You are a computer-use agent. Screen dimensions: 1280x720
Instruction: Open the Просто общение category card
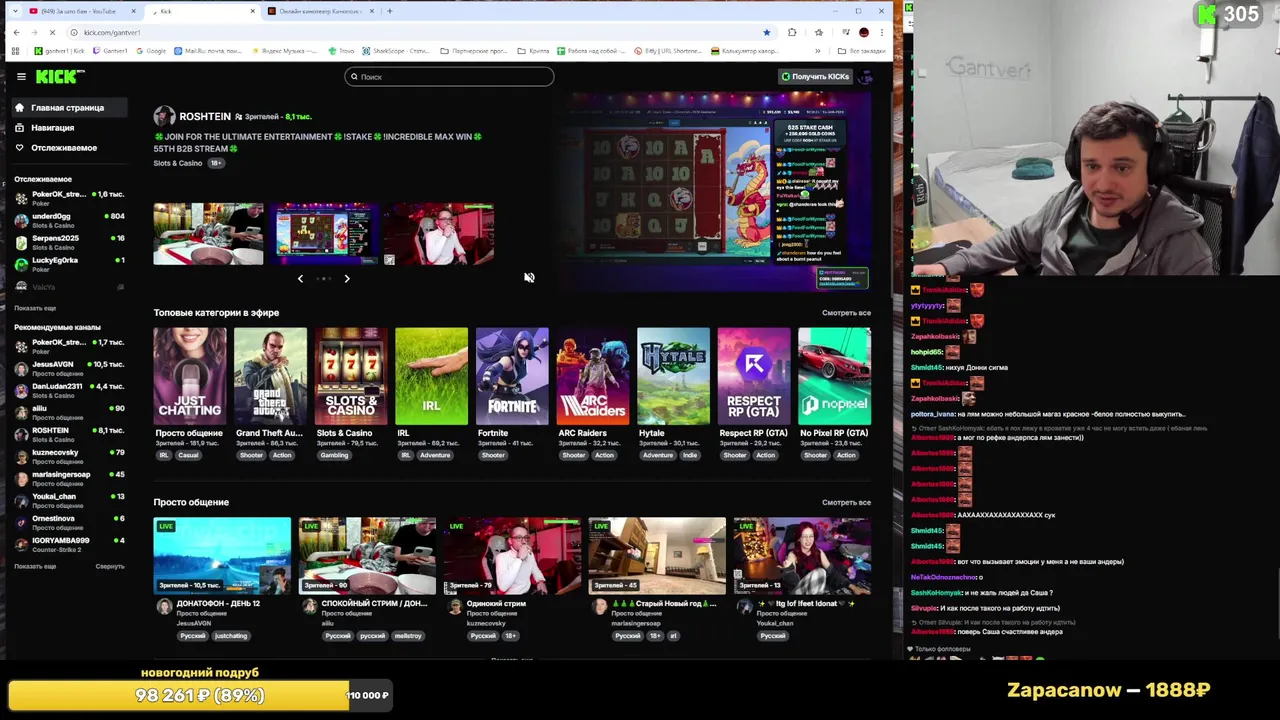point(190,377)
